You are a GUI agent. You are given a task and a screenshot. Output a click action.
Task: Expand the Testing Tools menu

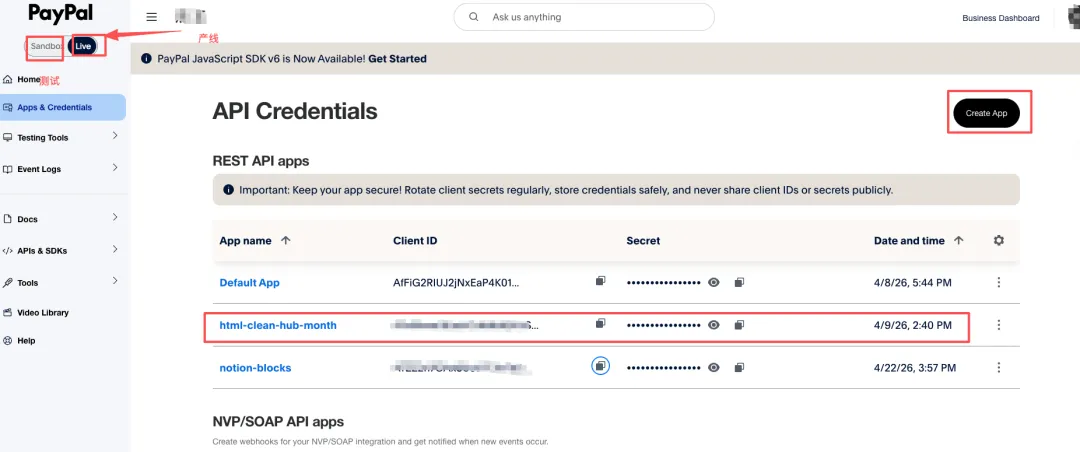(x=115, y=136)
